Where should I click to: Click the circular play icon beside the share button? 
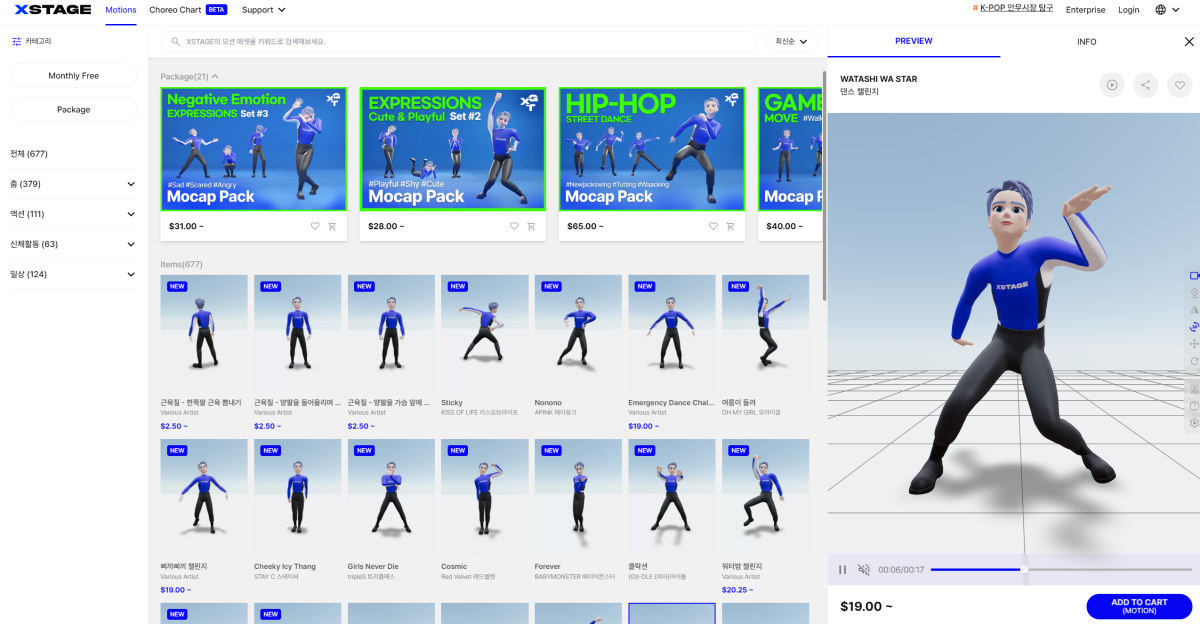tap(1112, 85)
